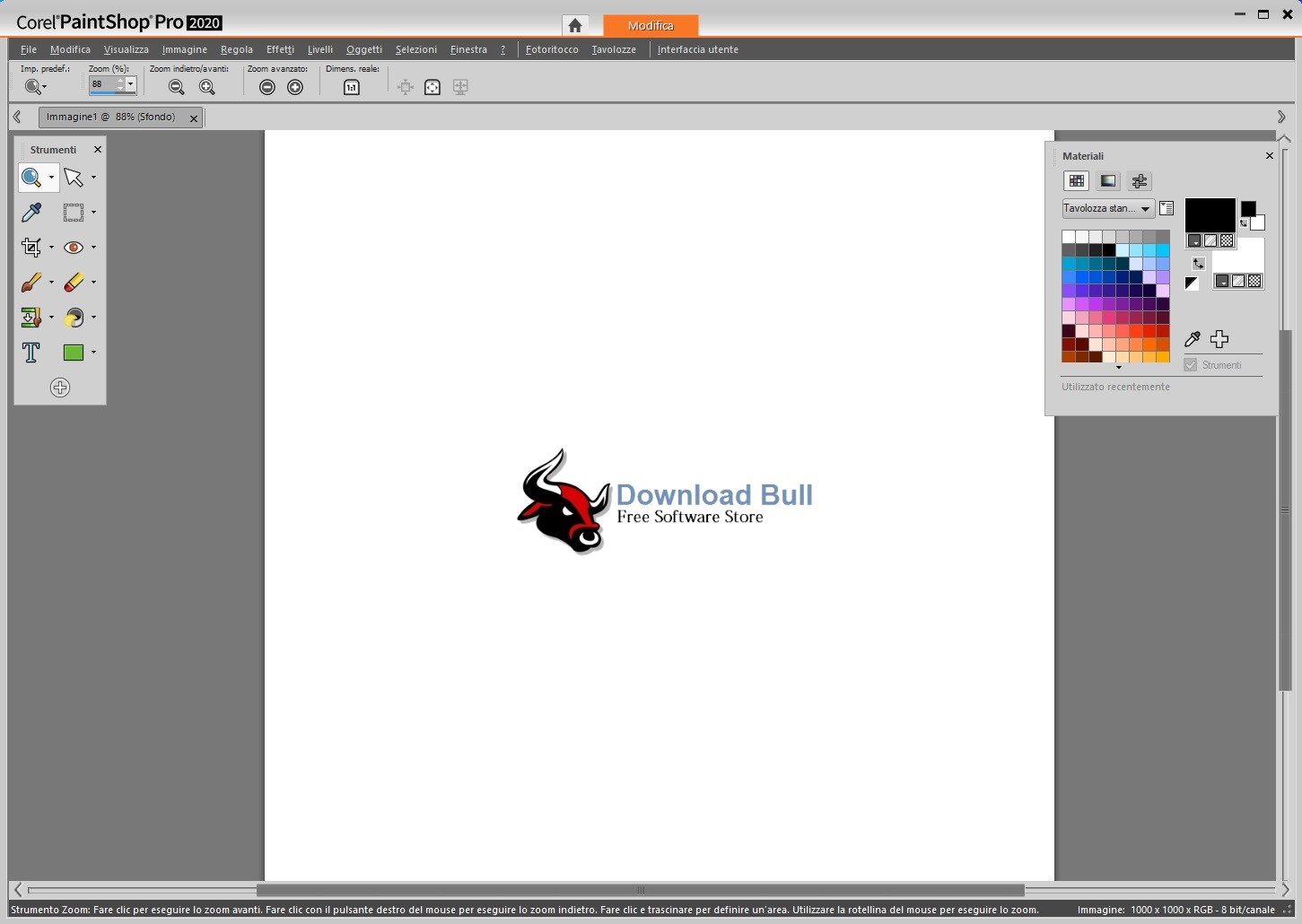Click the Dimensione reale 1:1 icon
This screenshot has width=1302, height=924.
(351, 87)
